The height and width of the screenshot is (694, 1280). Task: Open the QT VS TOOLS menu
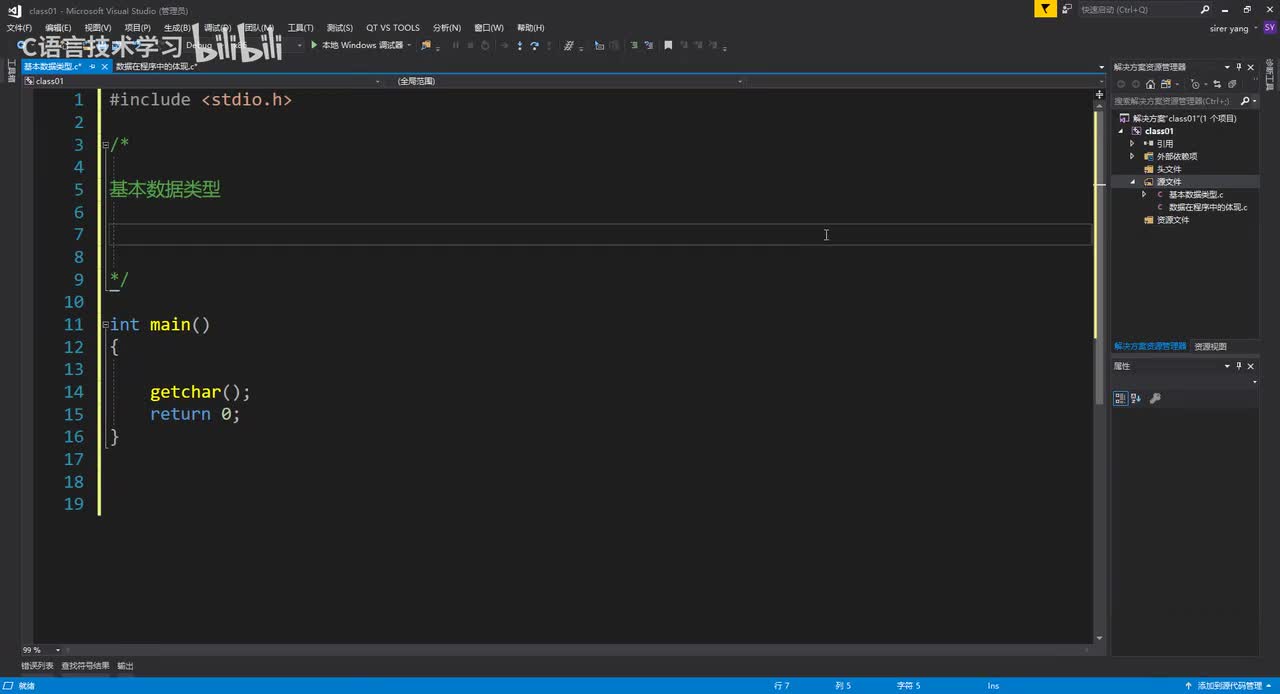(393, 28)
